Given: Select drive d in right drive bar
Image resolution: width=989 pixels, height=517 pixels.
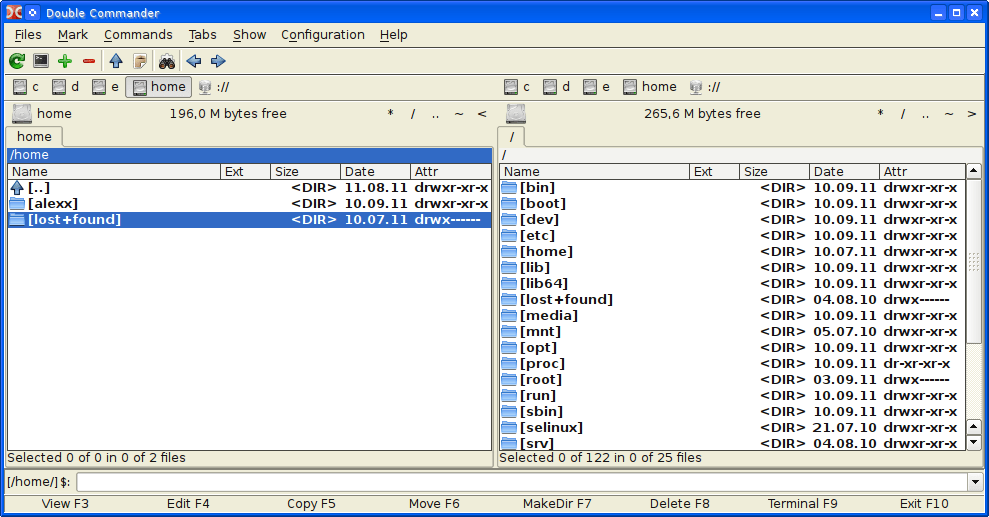Looking at the screenshot, I should click(558, 87).
